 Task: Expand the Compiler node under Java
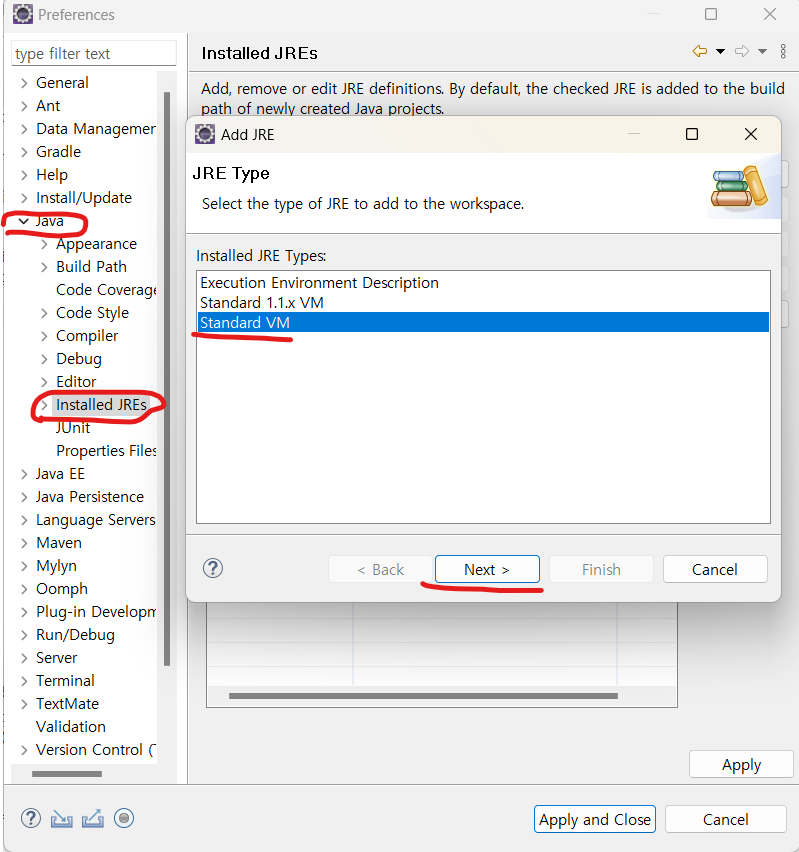44,336
